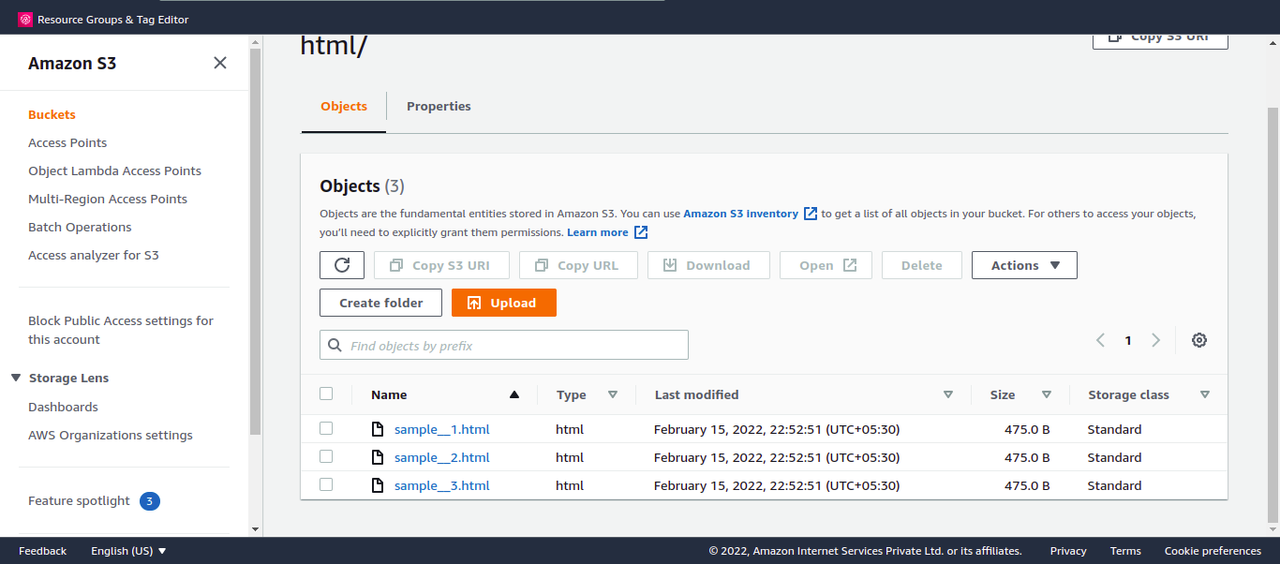Sort by Type column arrow
This screenshot has height=564, width=1280.
[613, 395]
